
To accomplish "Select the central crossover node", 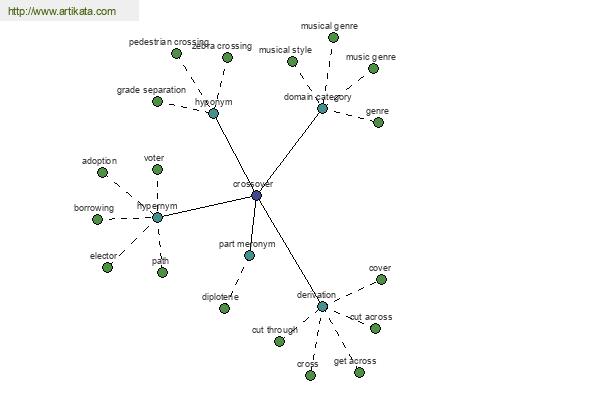I will (x=256, y=196).
